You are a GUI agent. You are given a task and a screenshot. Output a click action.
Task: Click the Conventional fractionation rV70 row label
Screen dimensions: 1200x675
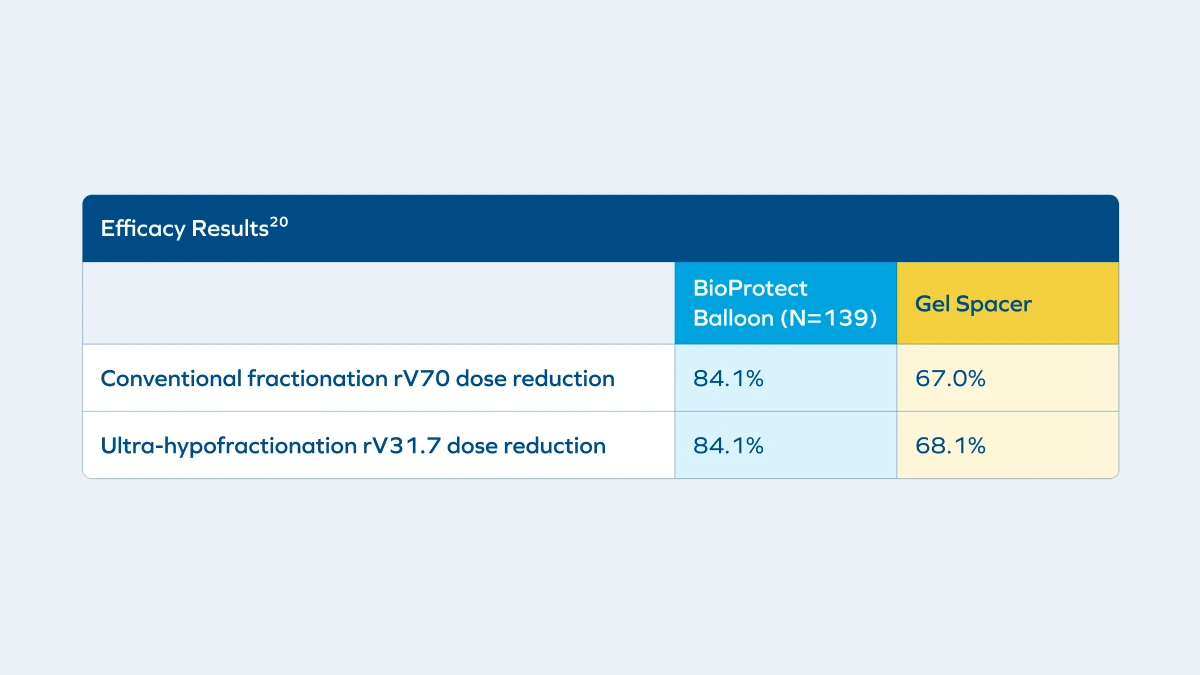tap(357, 378)
